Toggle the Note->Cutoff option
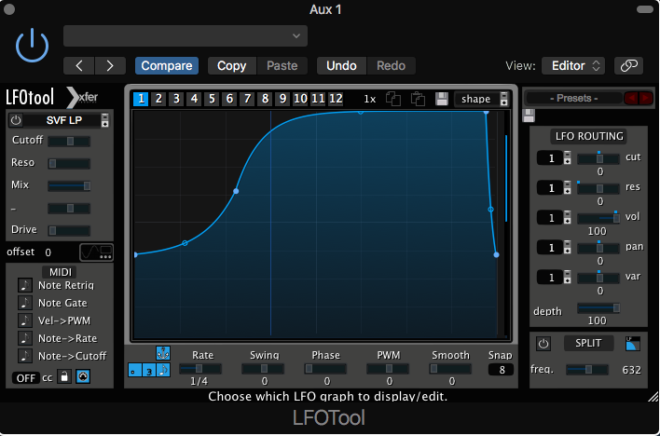Viewport: 660px width, 436px height. [25, 356]
